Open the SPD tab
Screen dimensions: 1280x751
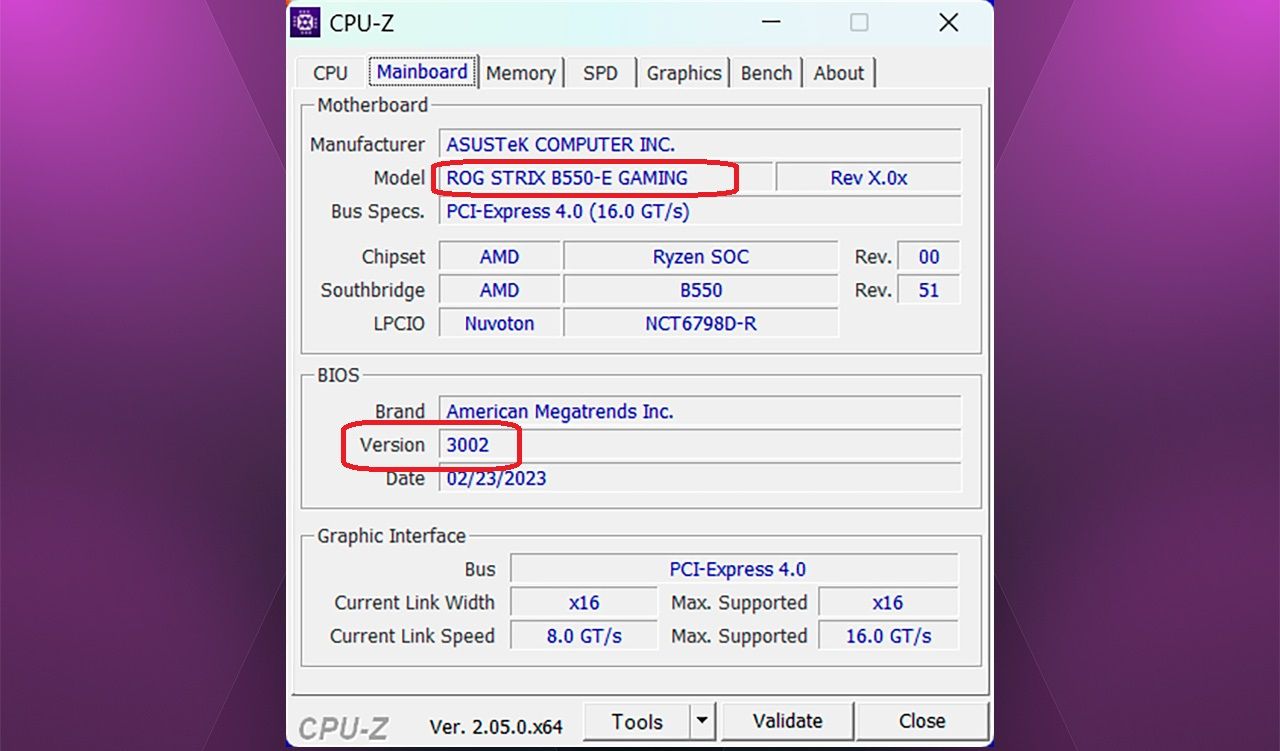tap(600, 73)
